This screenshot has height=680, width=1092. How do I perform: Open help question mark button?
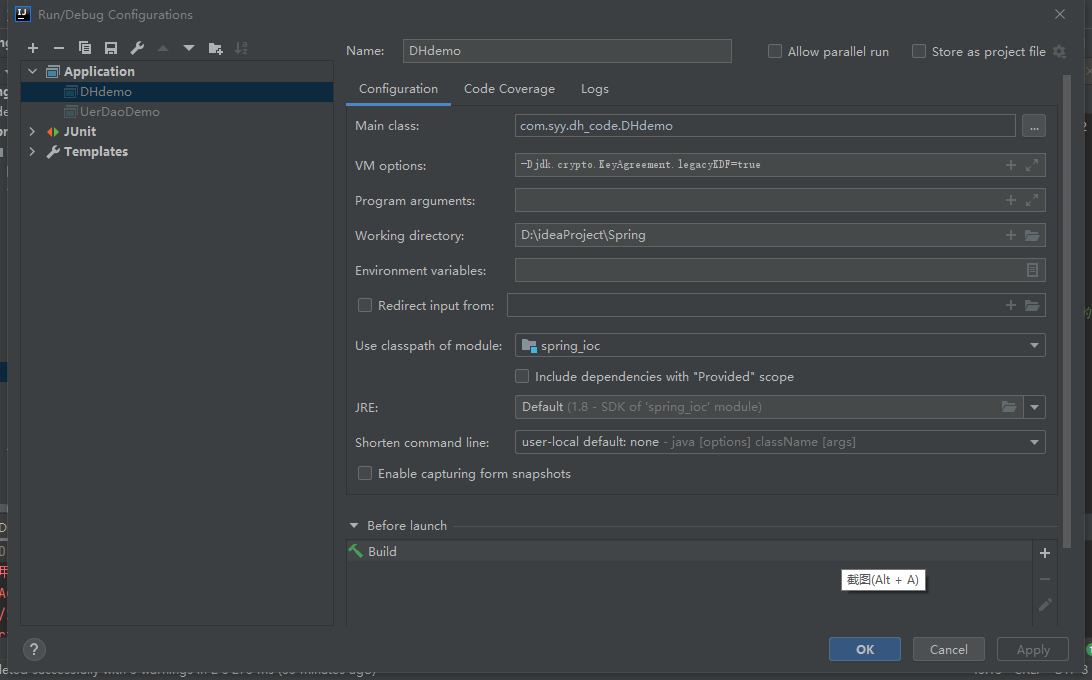(x=34, y=649)
